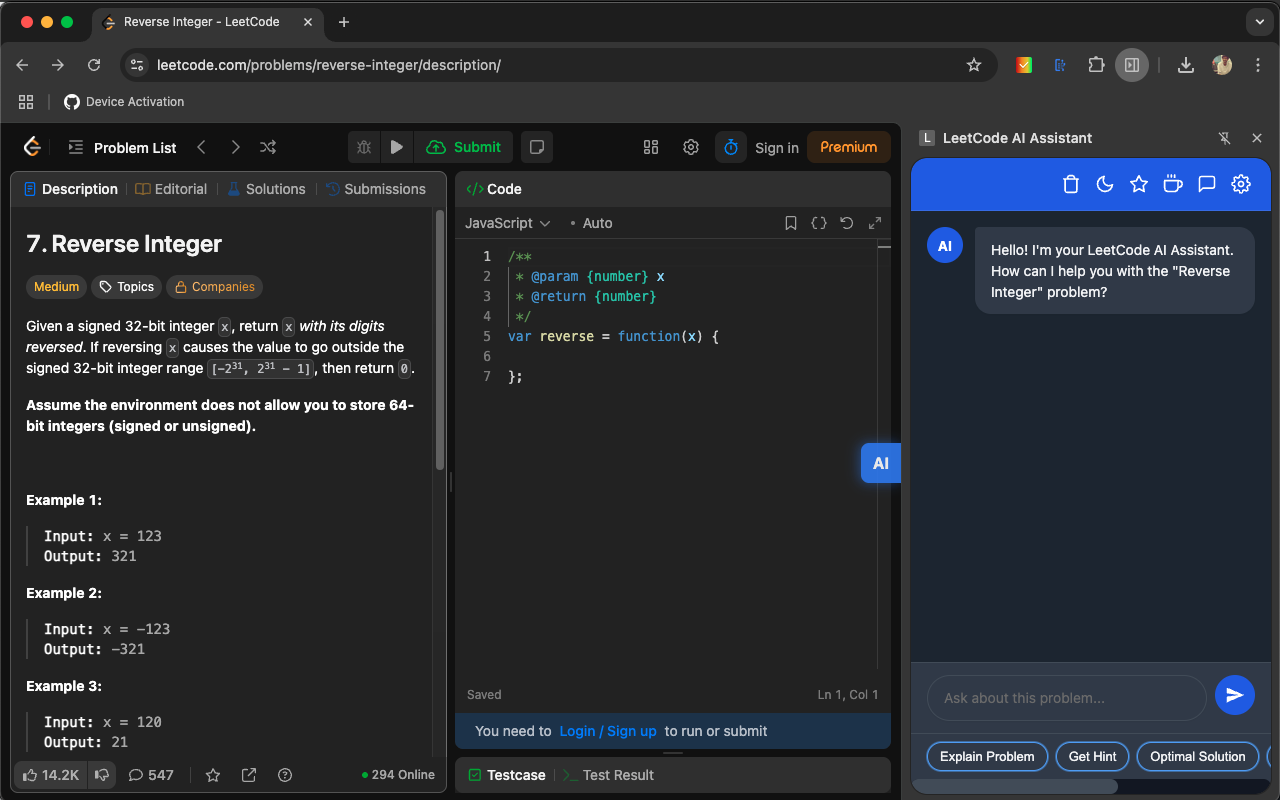The image size is (1280, 800).
Task: Reset code to default icon
Action: point(847,223)
